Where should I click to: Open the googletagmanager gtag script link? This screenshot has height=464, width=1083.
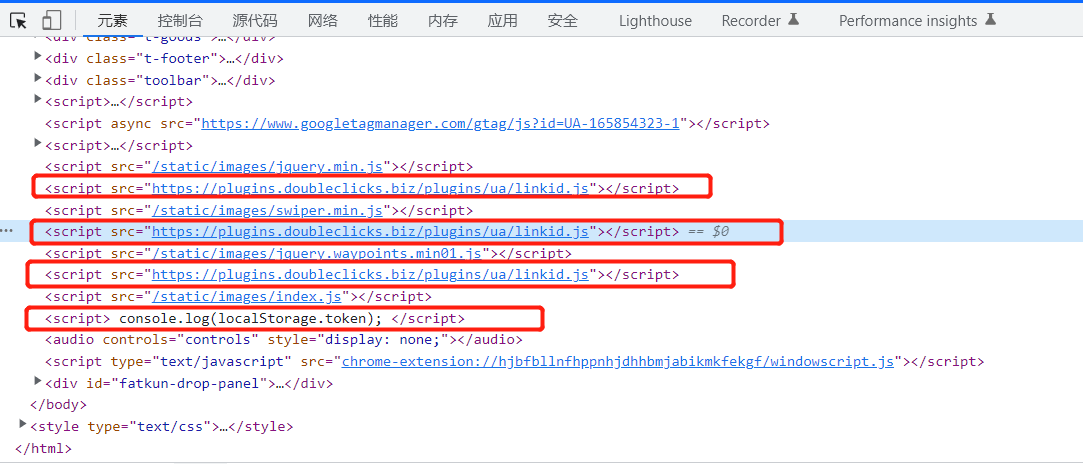441,124
